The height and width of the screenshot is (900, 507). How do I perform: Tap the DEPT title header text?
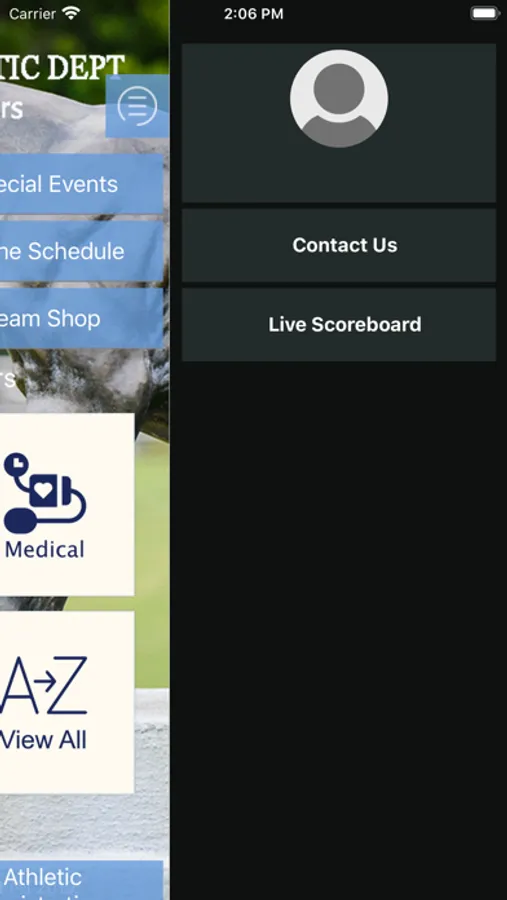click(x=85, y=68)
